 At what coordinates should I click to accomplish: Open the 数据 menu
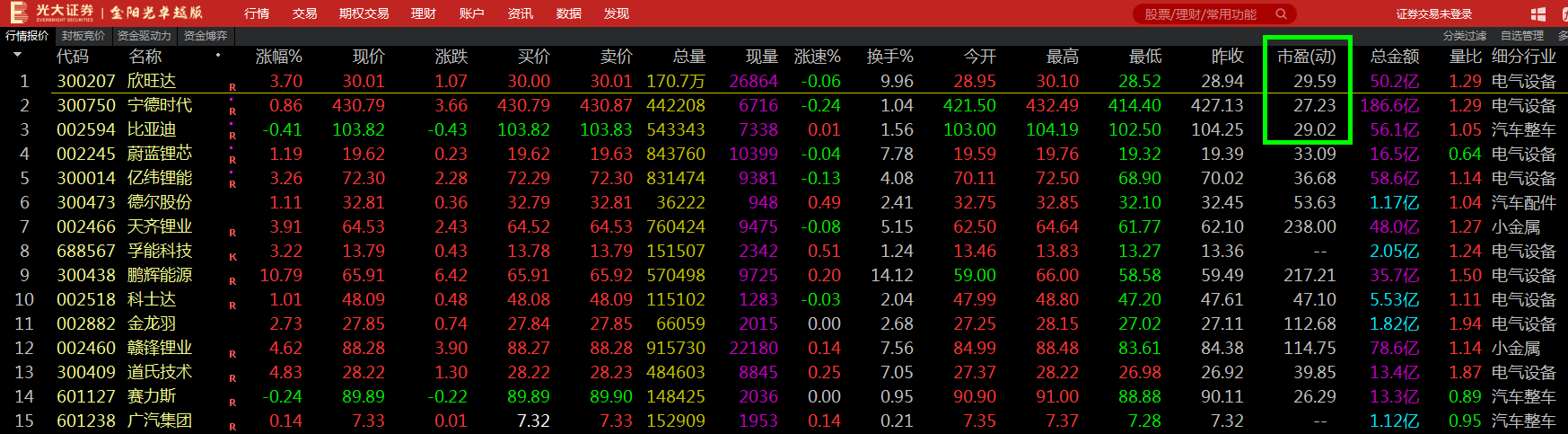pos(568,13)
